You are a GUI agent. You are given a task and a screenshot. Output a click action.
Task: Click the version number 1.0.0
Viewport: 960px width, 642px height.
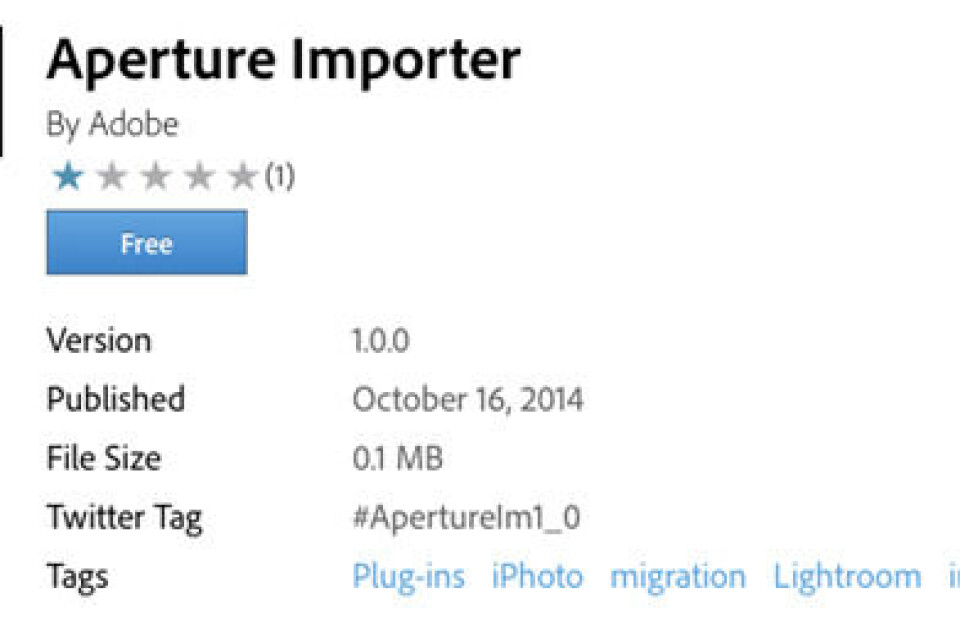(x=380, y=340)
